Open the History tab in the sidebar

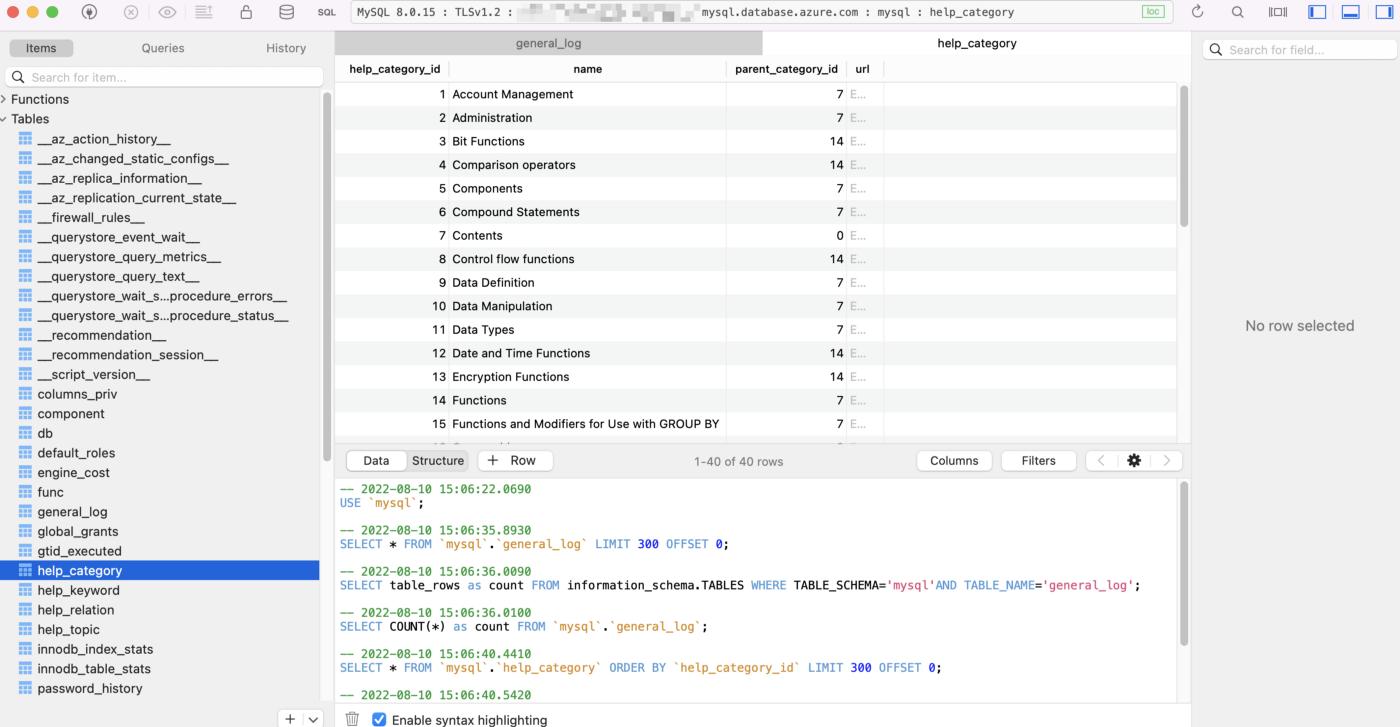click(285, 47)
